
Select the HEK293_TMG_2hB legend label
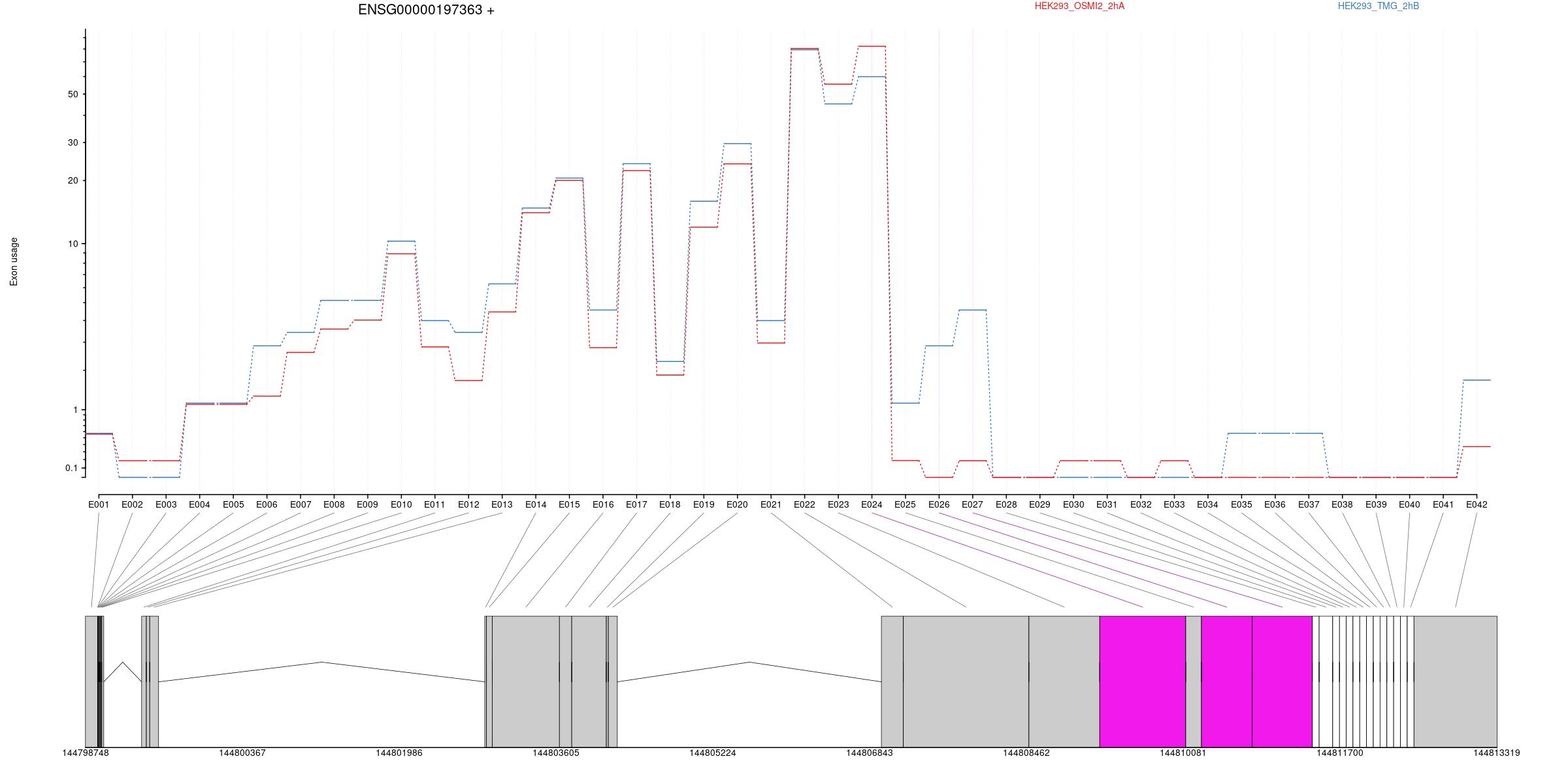click(x=1379, y=6)
